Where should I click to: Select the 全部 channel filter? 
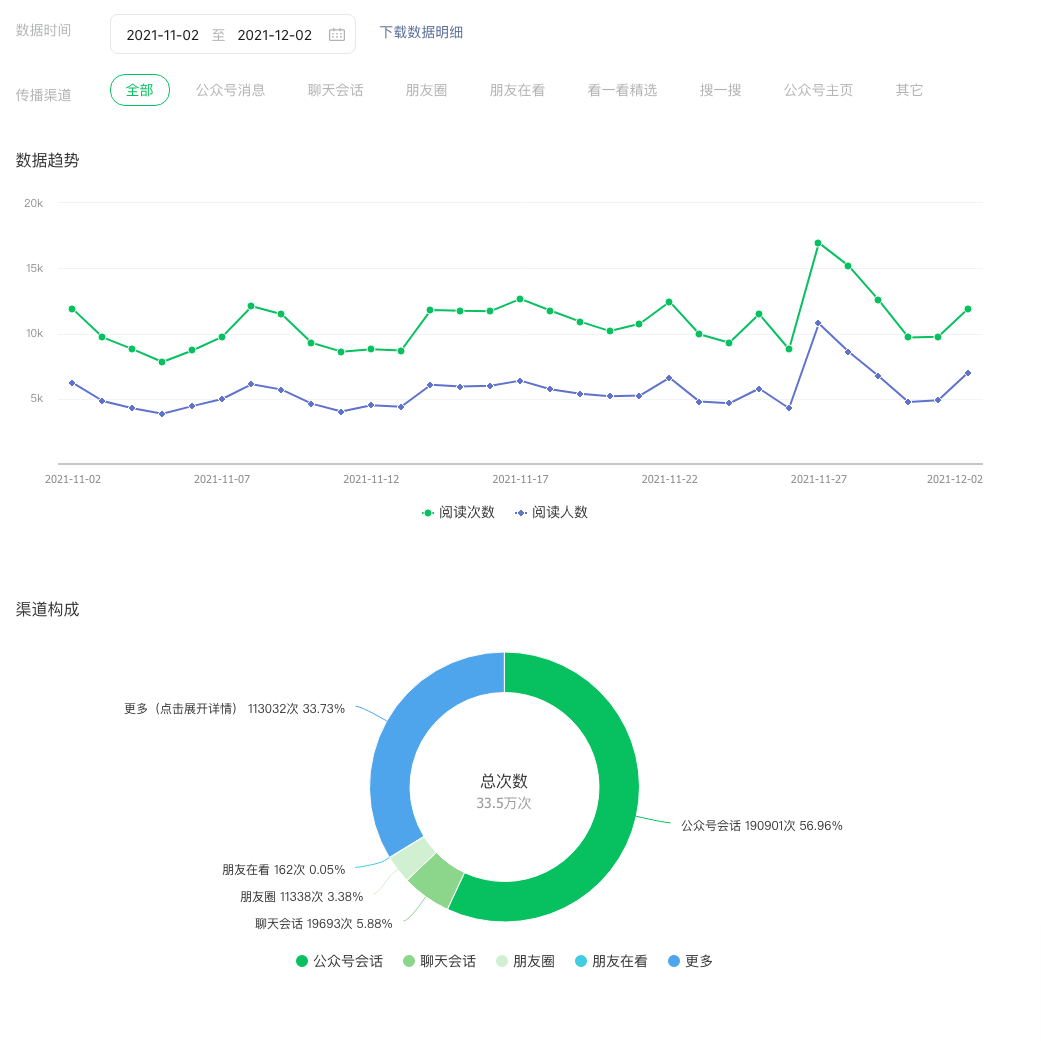pyautogui.click(x=139, y=90)
